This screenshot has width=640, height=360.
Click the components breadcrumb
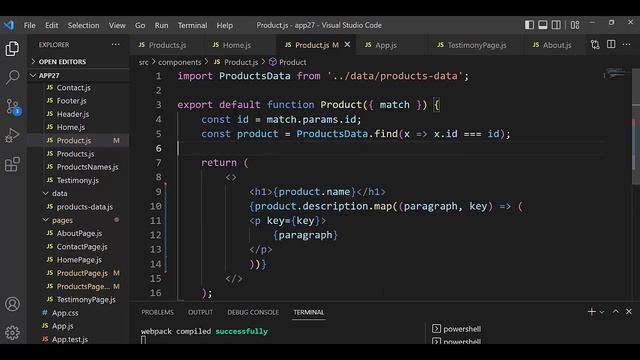[x=180, y=62]
